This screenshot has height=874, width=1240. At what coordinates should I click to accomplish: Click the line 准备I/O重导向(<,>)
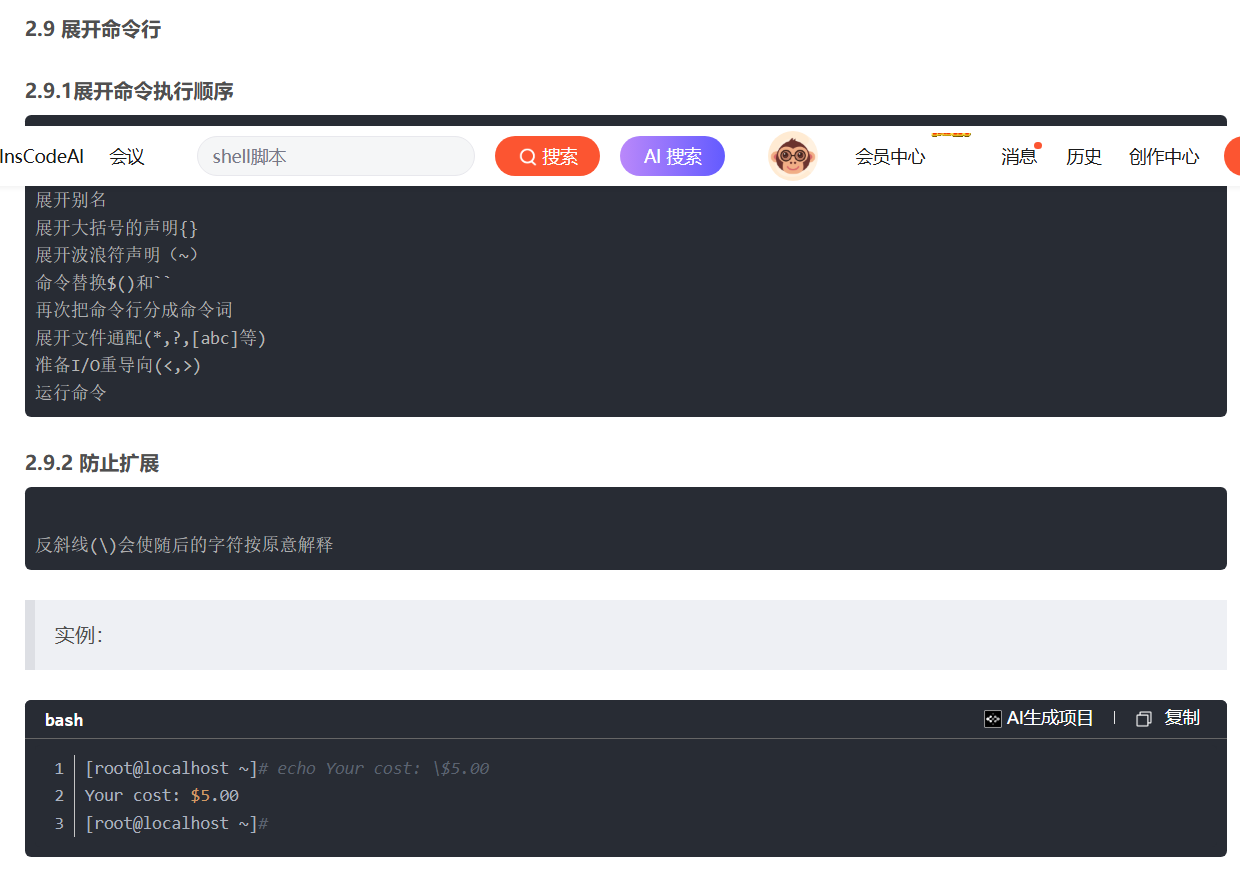[x=118, y=365]
